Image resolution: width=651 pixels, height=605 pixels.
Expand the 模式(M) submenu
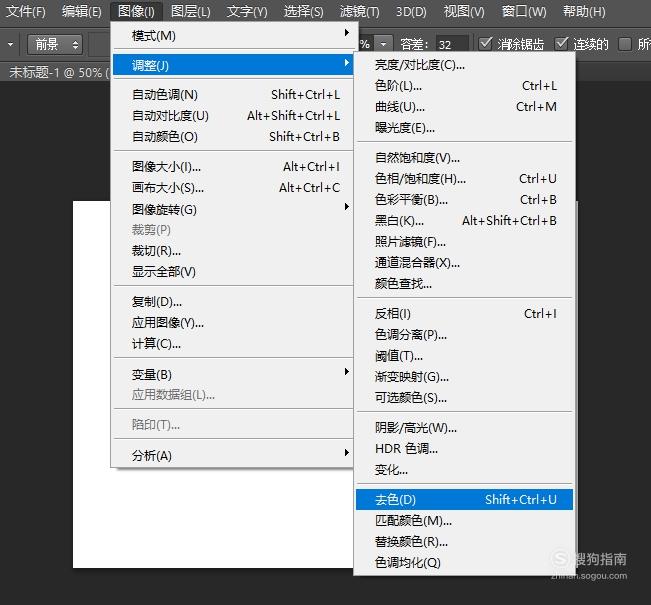(233, 35)
